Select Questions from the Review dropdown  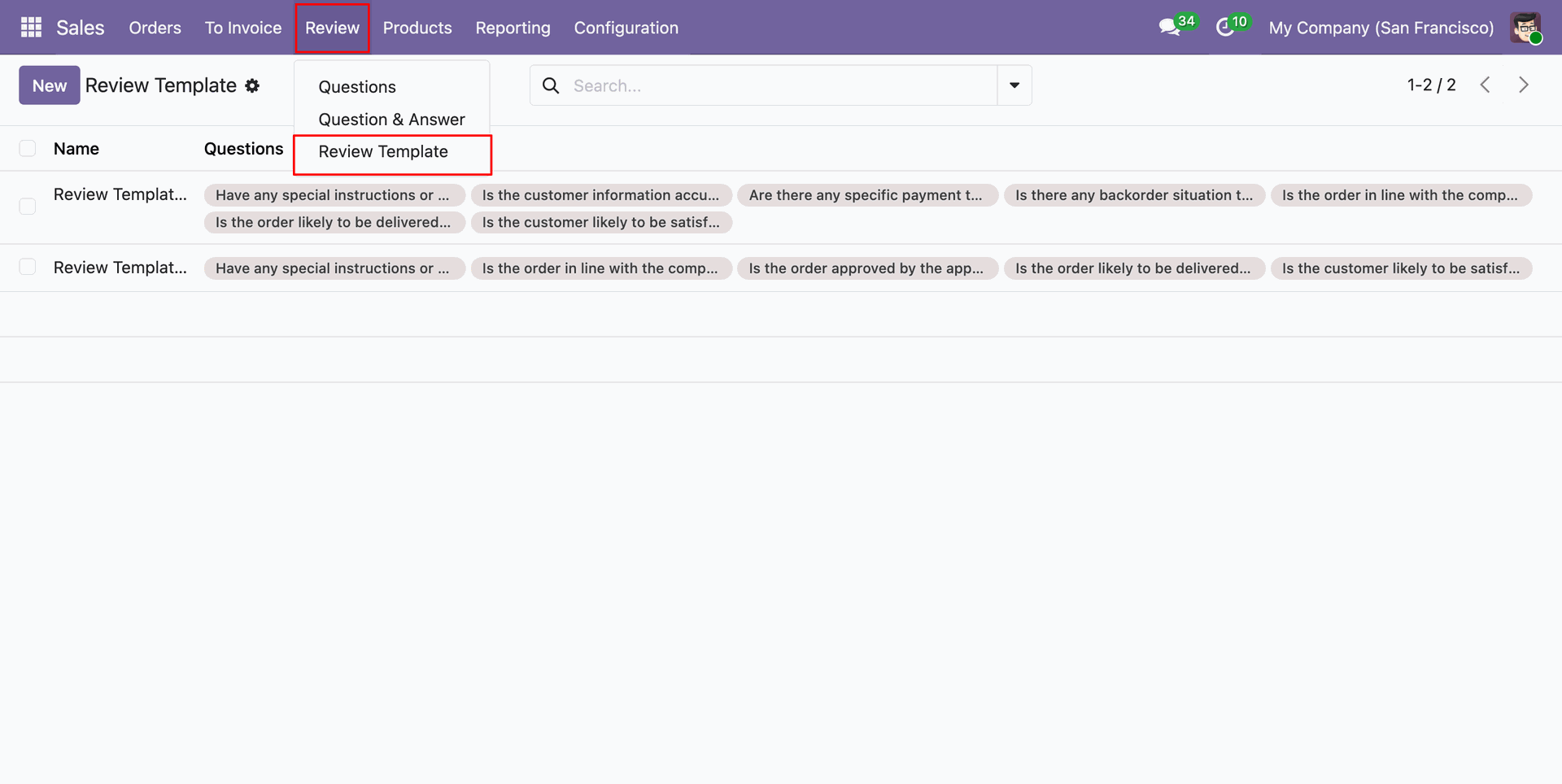pos(357,87)
